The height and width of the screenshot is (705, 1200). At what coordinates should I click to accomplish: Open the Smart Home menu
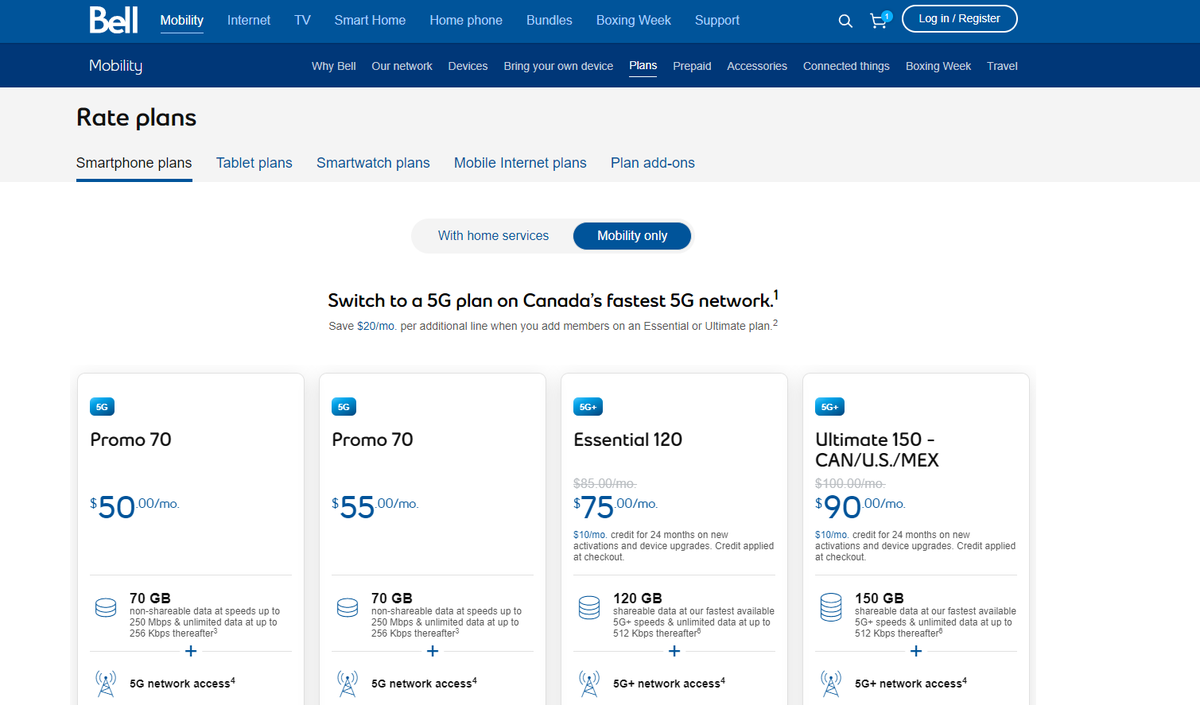point(370,20)
